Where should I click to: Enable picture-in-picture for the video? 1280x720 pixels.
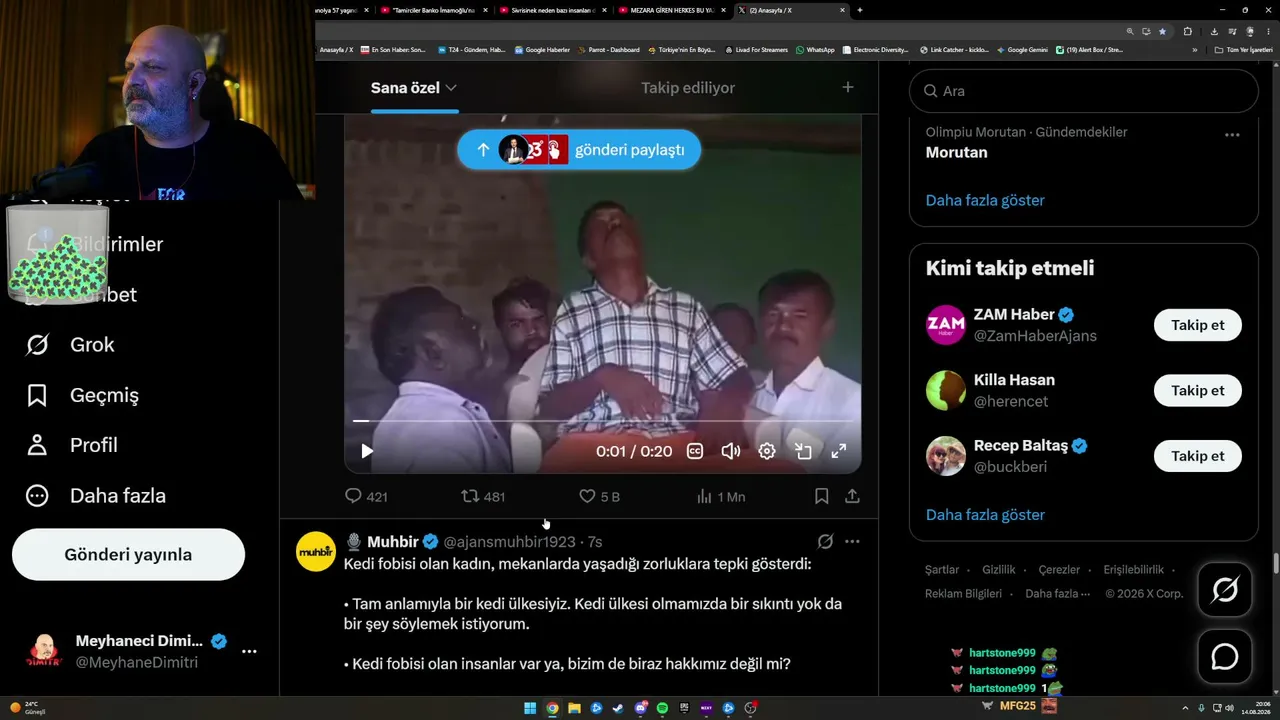[803, 451]
